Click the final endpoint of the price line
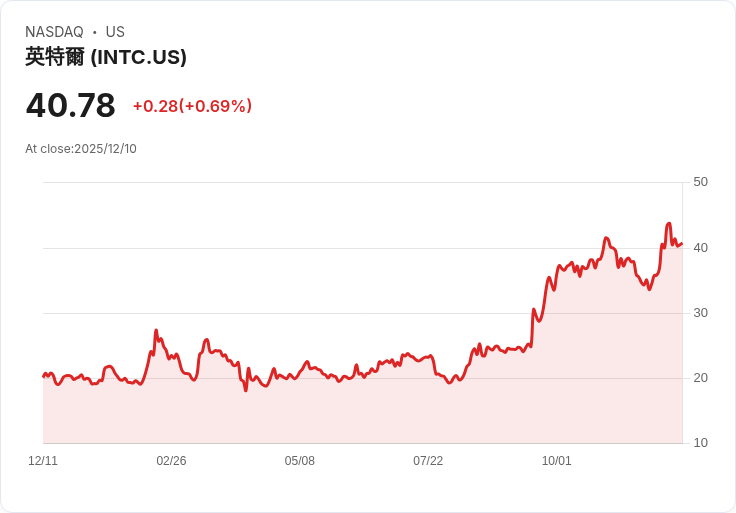Image resolution: width=736 pixels, height=513 pixels. click(681, 243)
